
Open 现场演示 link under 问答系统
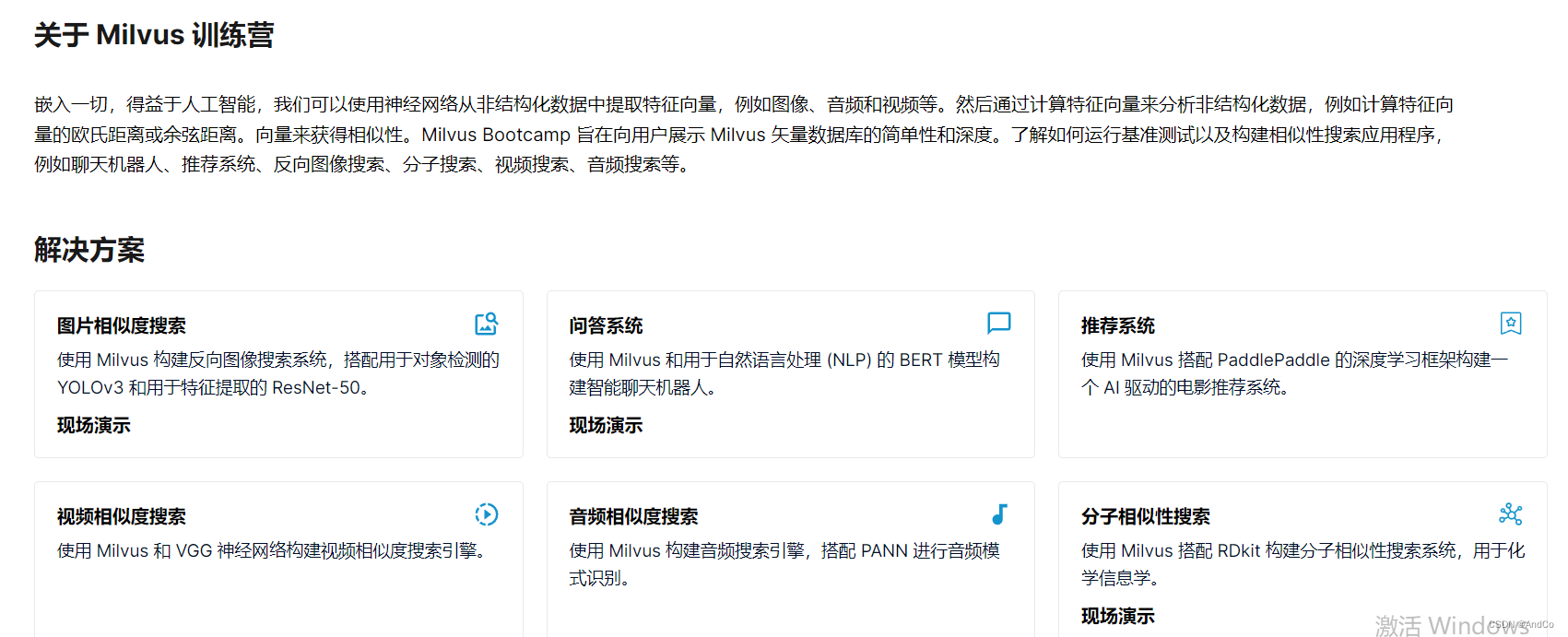[606, 426]
